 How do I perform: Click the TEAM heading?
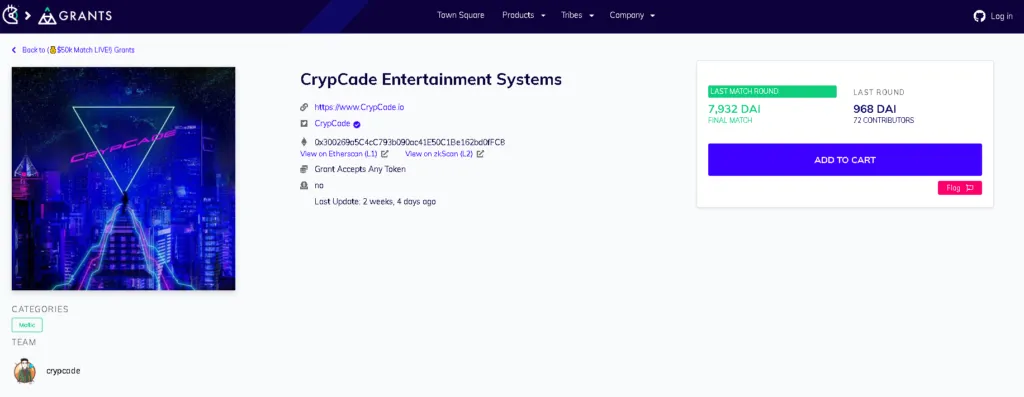click(24, 342)
